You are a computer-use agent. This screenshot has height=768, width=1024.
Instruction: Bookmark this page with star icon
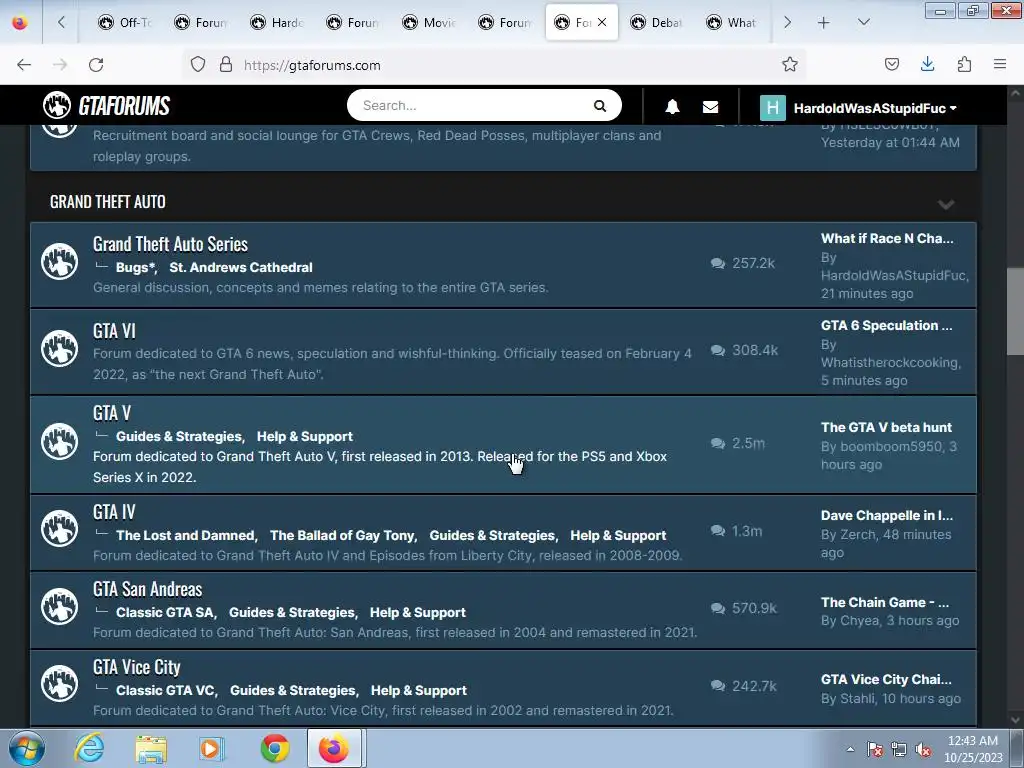(x=790, y=65)
